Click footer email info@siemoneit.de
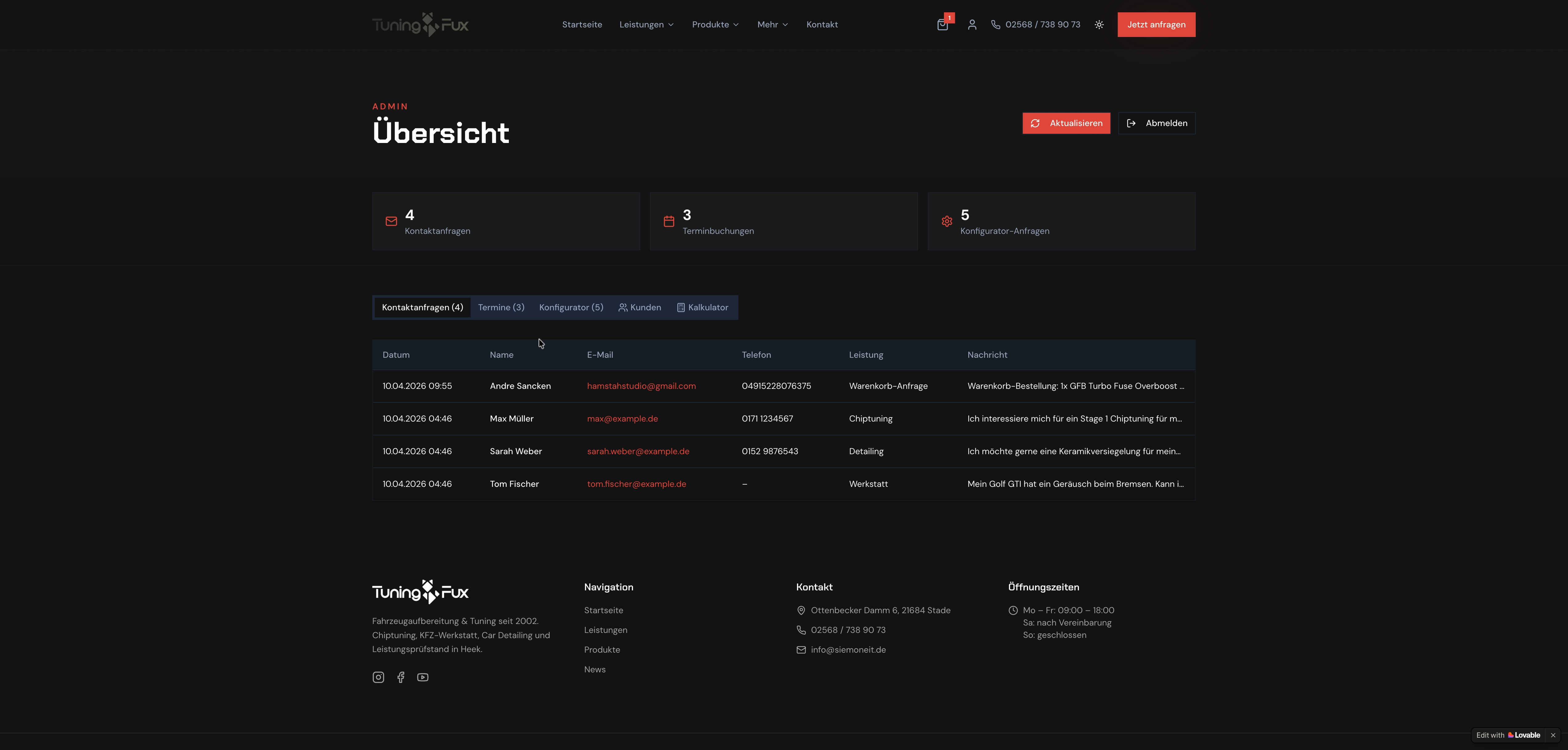The image size is (1568, 750). (x=848, y=650)
